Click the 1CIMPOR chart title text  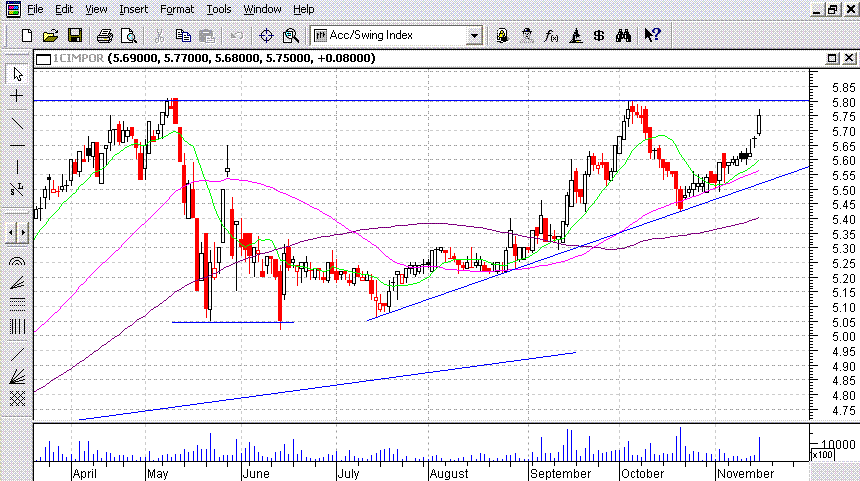(78, 58)
